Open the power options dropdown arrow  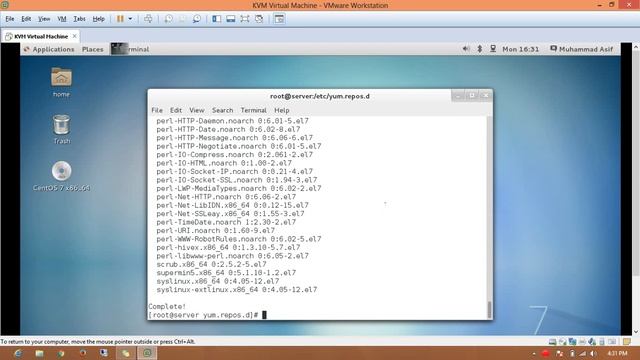pyautogui.click(x=130, y=19)
